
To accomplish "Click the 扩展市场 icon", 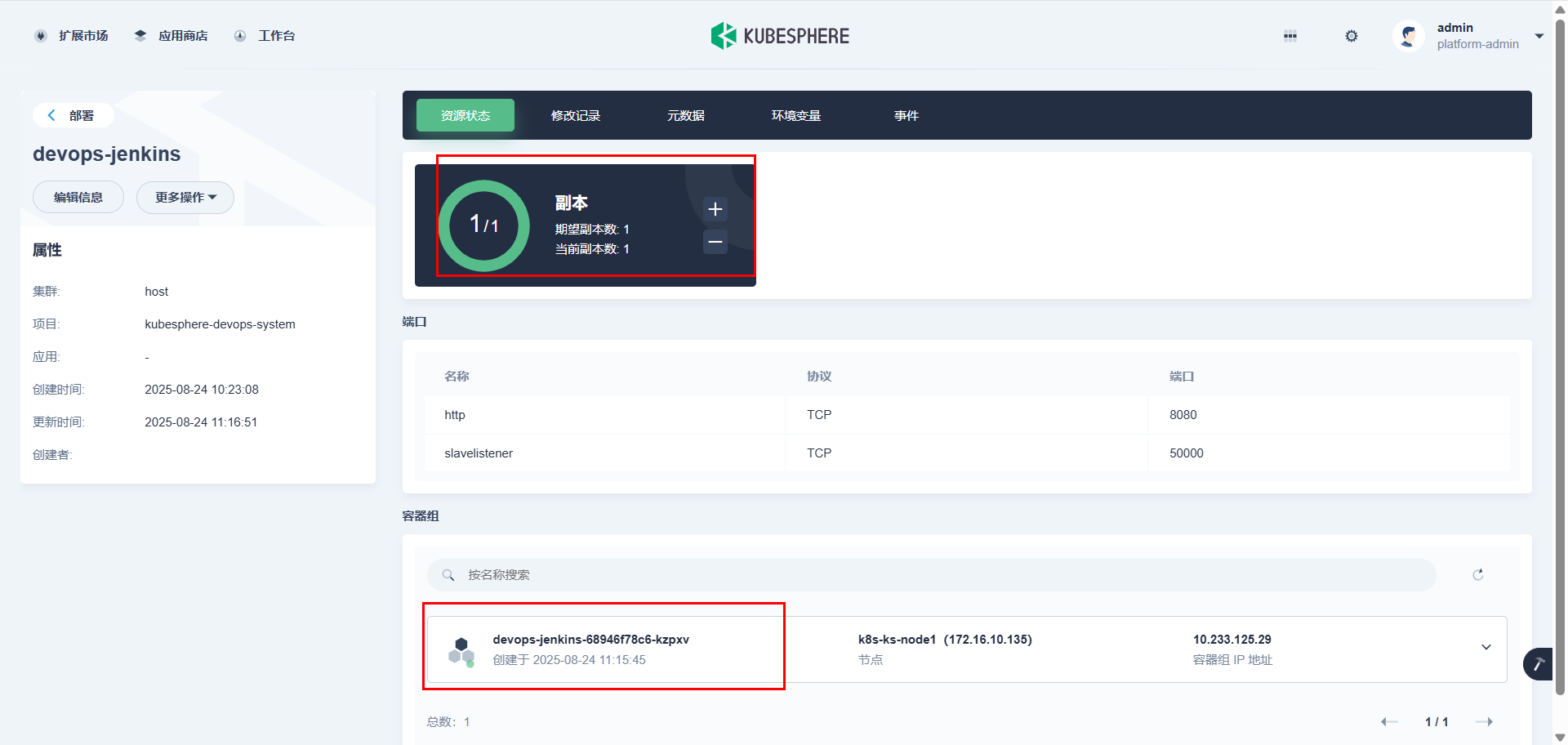I will (x=41, y=36).
